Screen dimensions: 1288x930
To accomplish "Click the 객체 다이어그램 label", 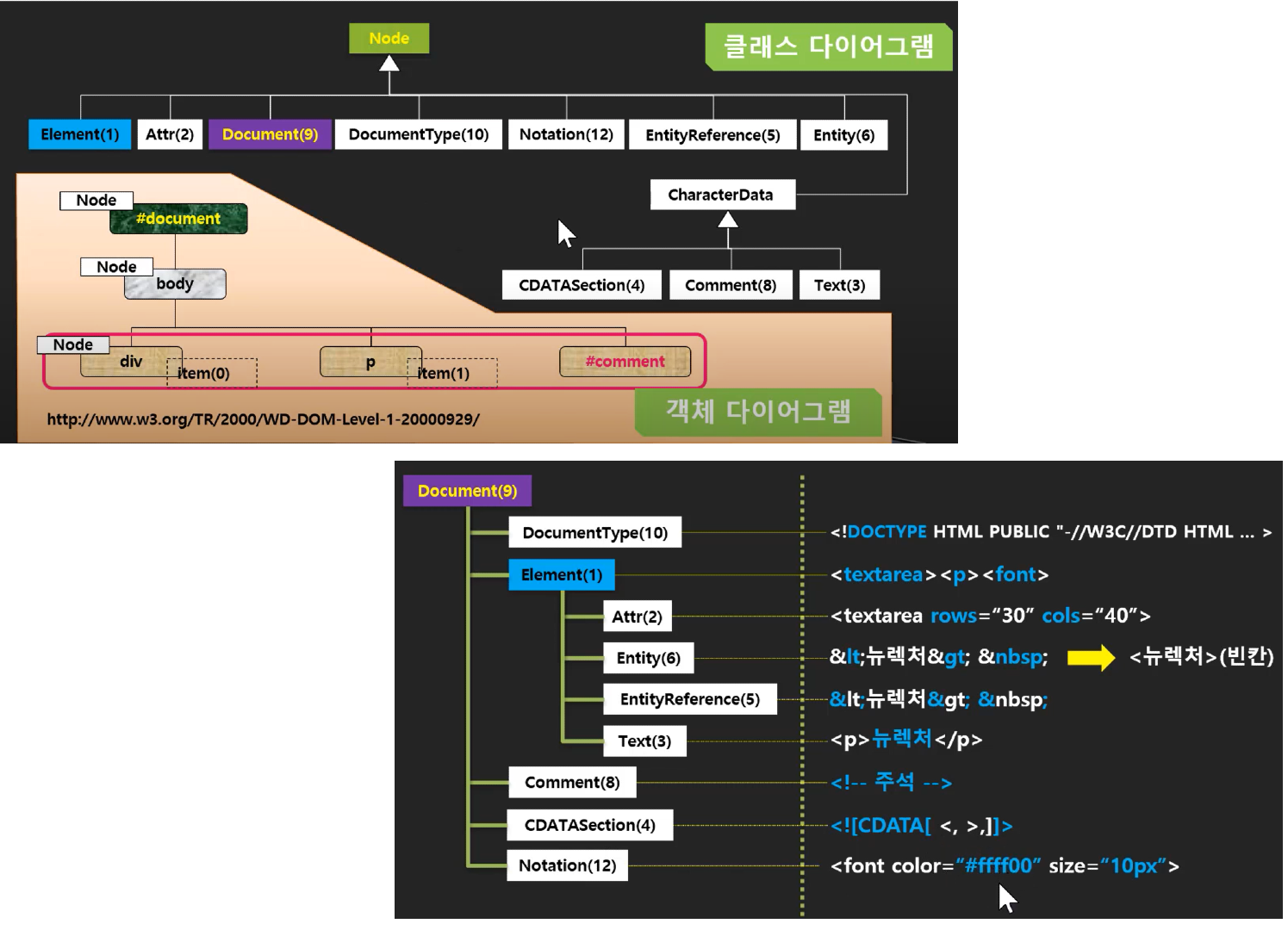I will coord(758,412).
